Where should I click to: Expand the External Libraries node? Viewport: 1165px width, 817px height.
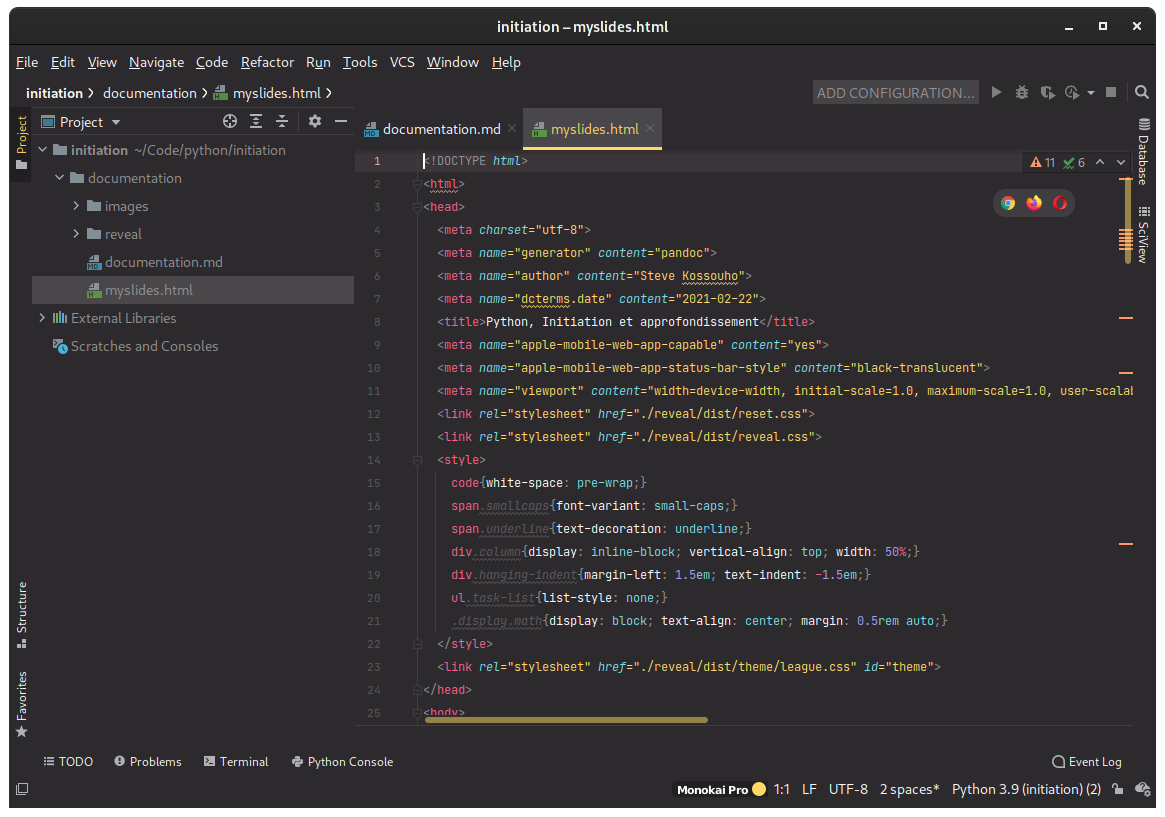[x=42, y=318]
